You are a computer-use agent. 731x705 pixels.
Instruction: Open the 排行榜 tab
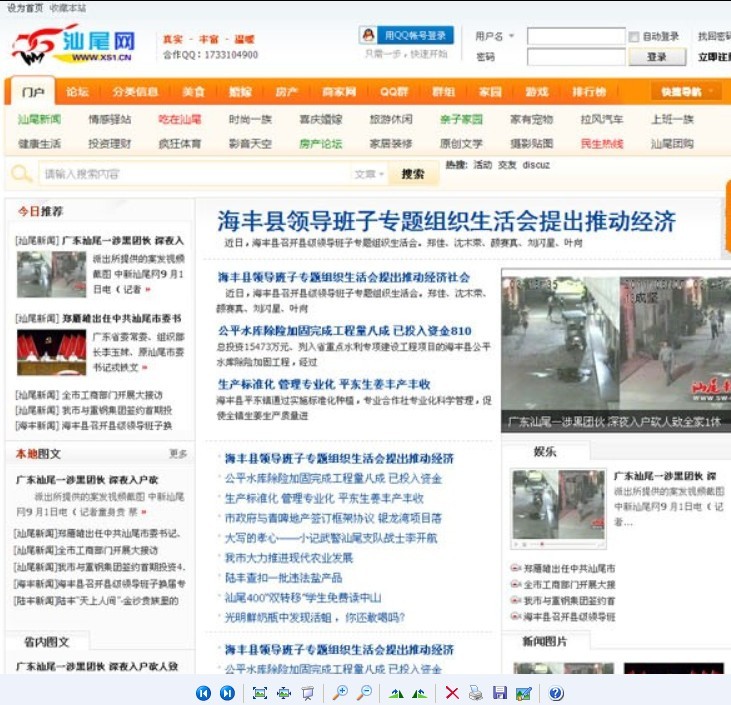click(590, 91)
